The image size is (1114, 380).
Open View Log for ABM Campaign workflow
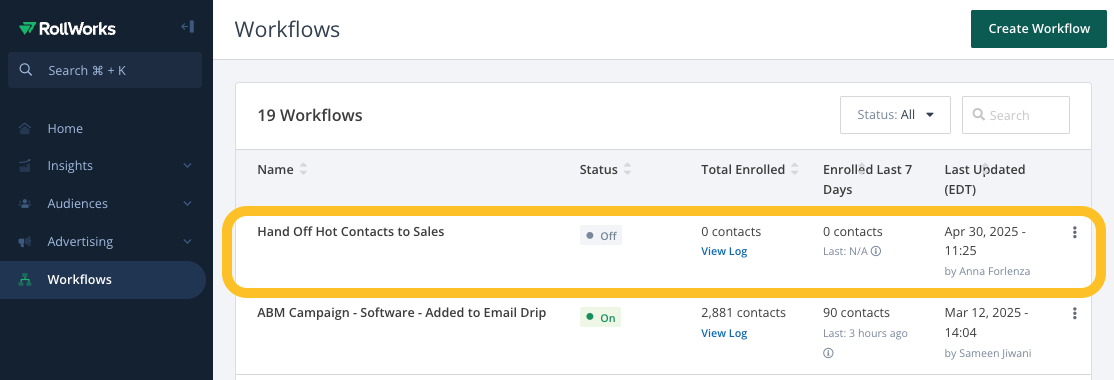coord(724,332)
